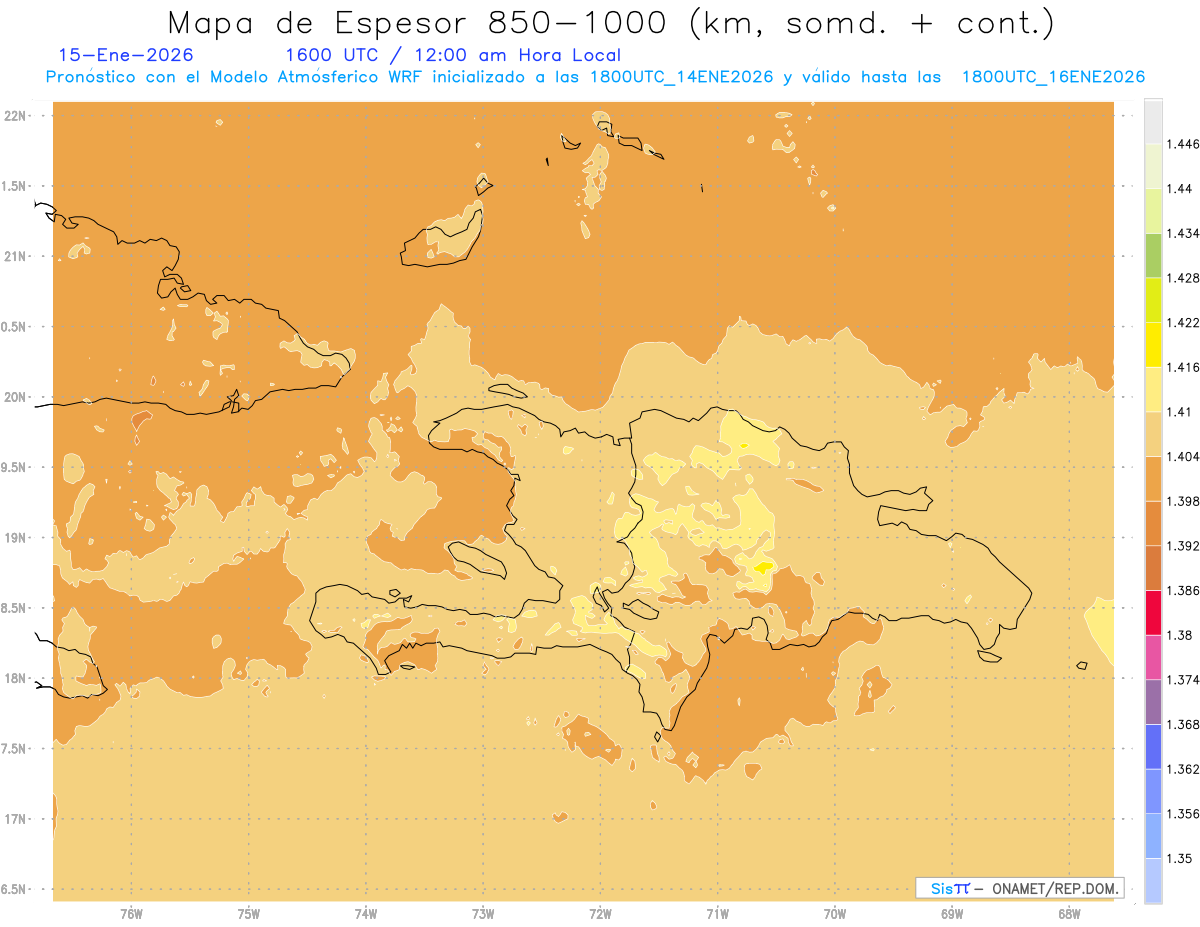The height and width of the screenshot is (927, 1200).
Task: Click legend value 1.362
Action: pyautogui.click(x=1182, y=769)
